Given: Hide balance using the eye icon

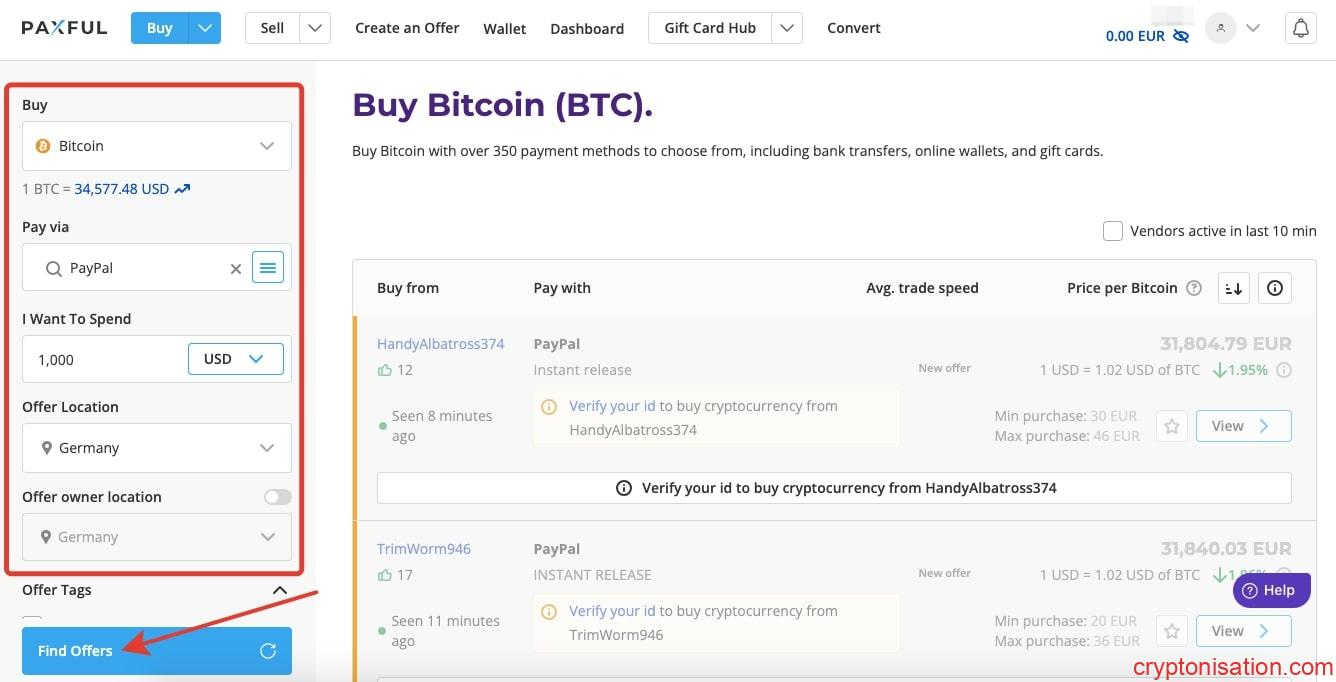Looking at the screenshot, I should [x=1181, y=36].
